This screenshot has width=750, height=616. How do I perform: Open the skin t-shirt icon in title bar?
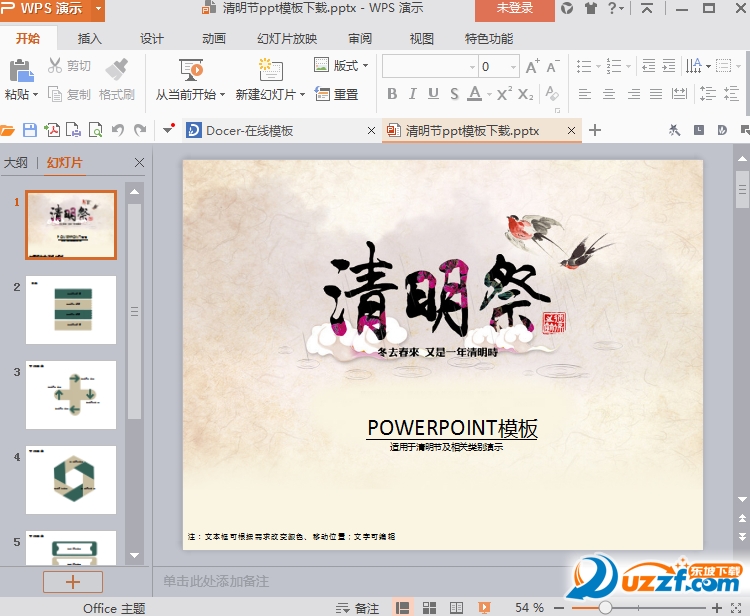tap(591, 8)
